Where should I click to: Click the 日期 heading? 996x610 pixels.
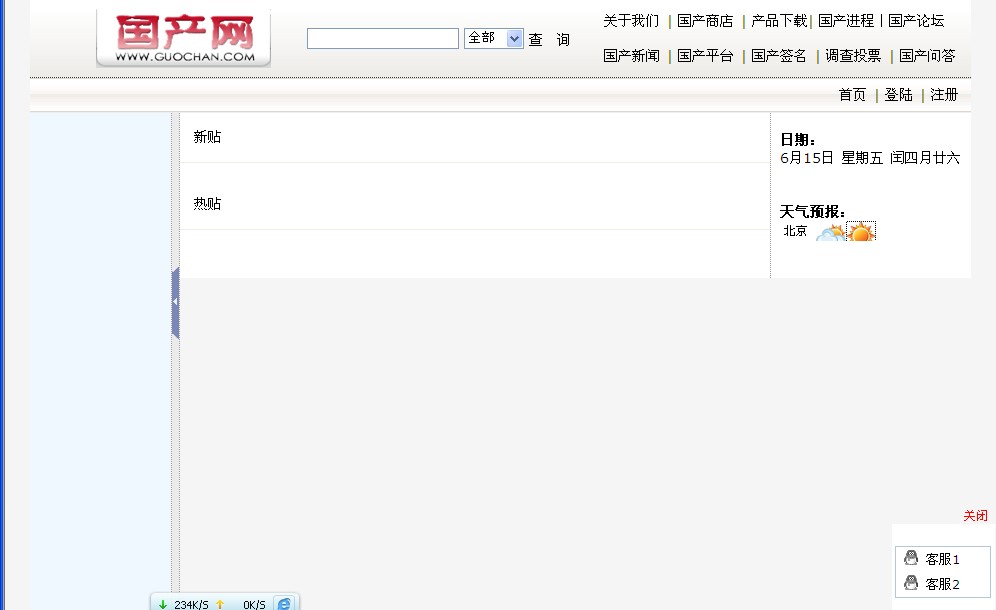click(797, 140)
